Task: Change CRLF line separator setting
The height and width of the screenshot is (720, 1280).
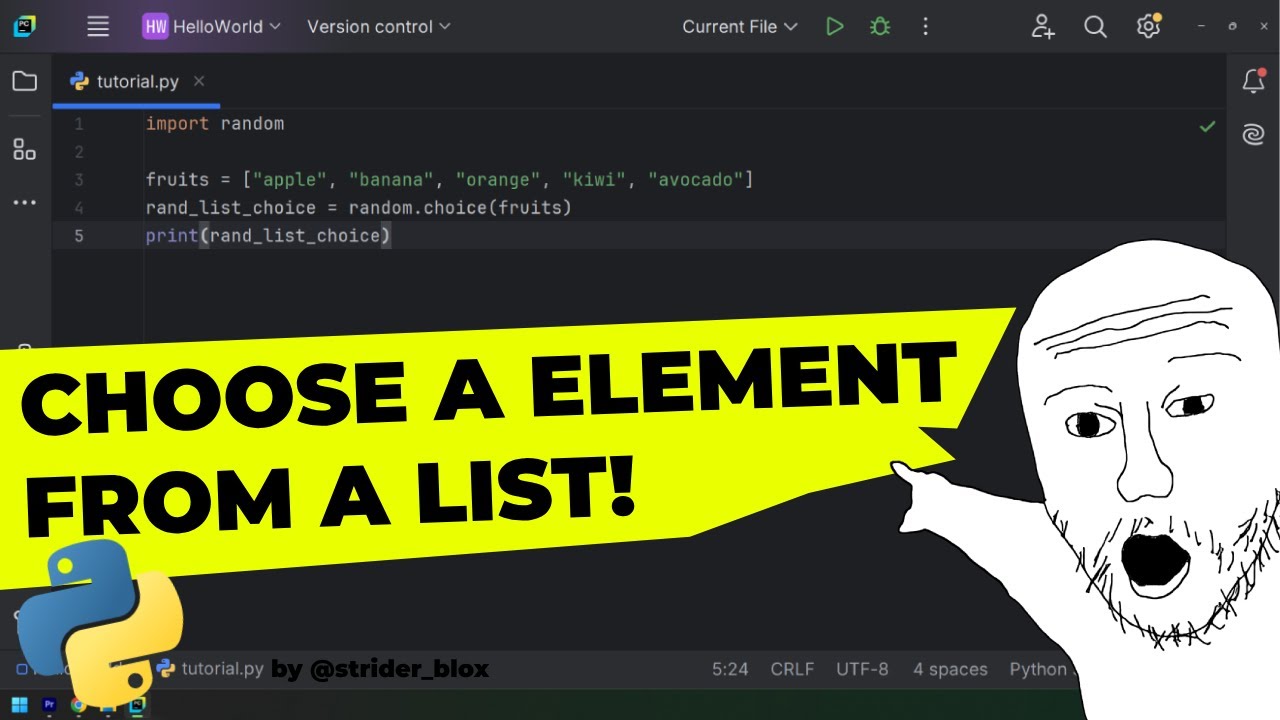Action: click(792, 669)
